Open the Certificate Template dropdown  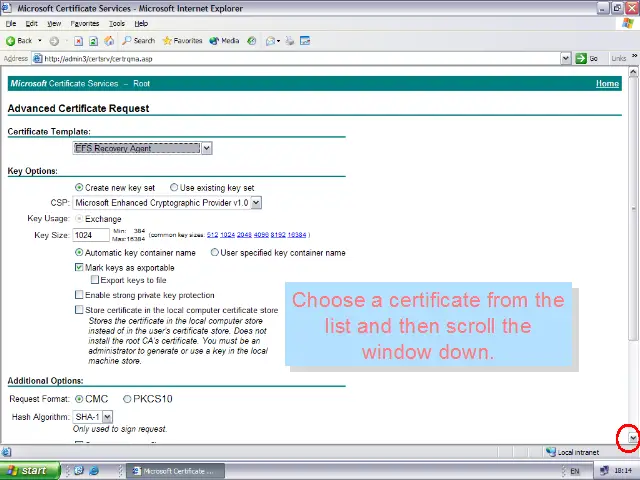coord(207,148)
